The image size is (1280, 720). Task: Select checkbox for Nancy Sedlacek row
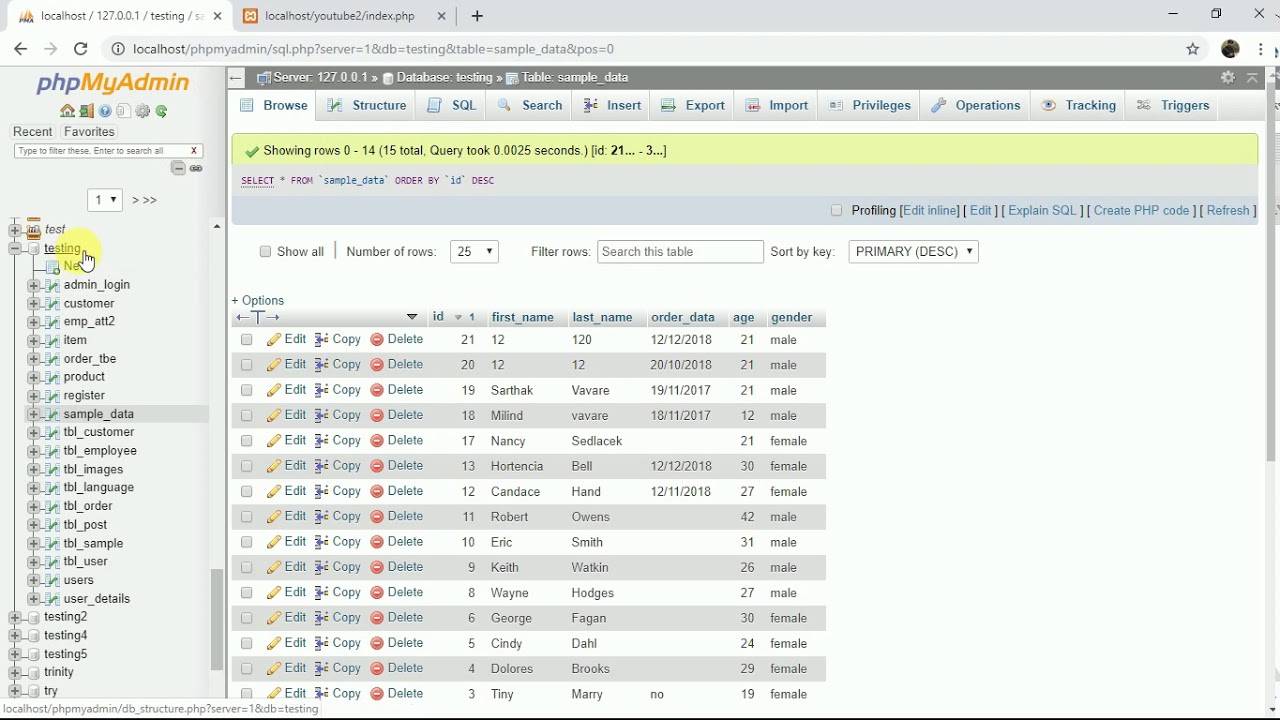[246, 441]
